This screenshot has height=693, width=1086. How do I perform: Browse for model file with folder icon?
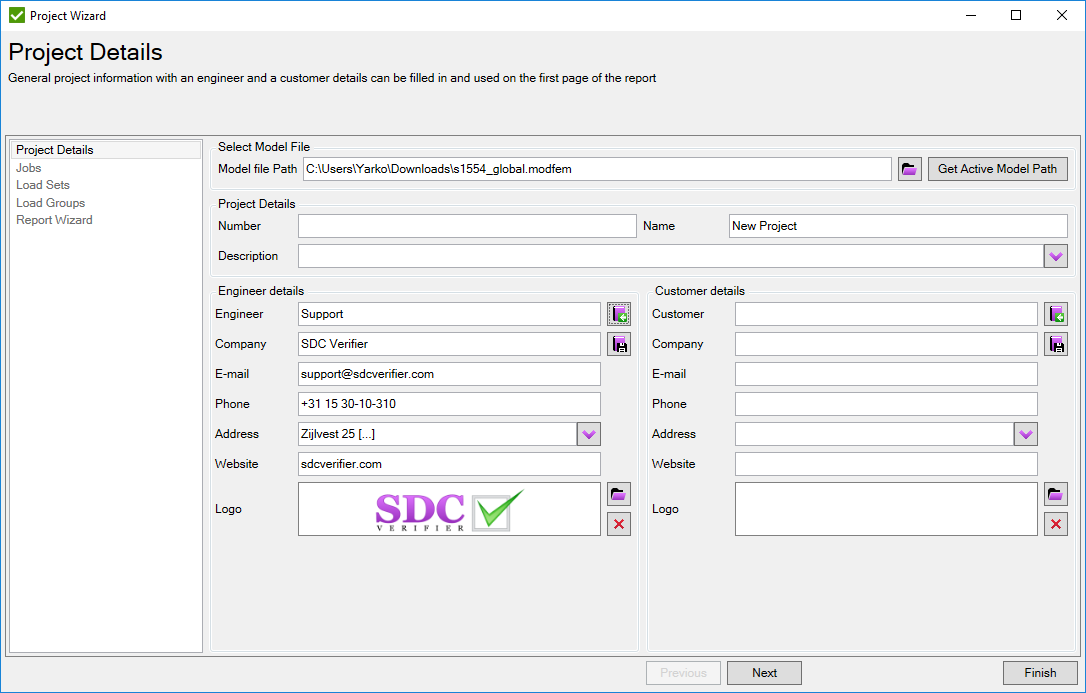click(x=910, y=169)
